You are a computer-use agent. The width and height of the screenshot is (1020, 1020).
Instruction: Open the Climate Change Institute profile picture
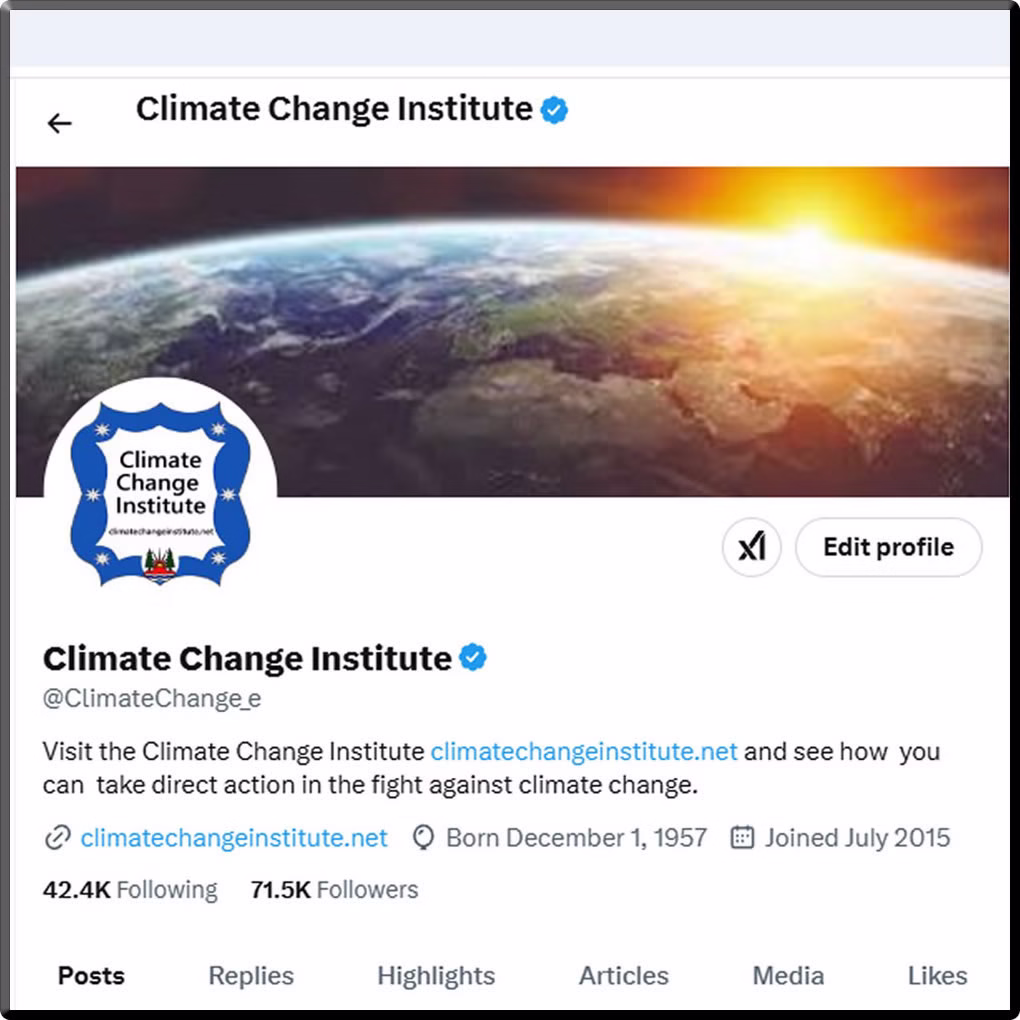coord(160,492)
